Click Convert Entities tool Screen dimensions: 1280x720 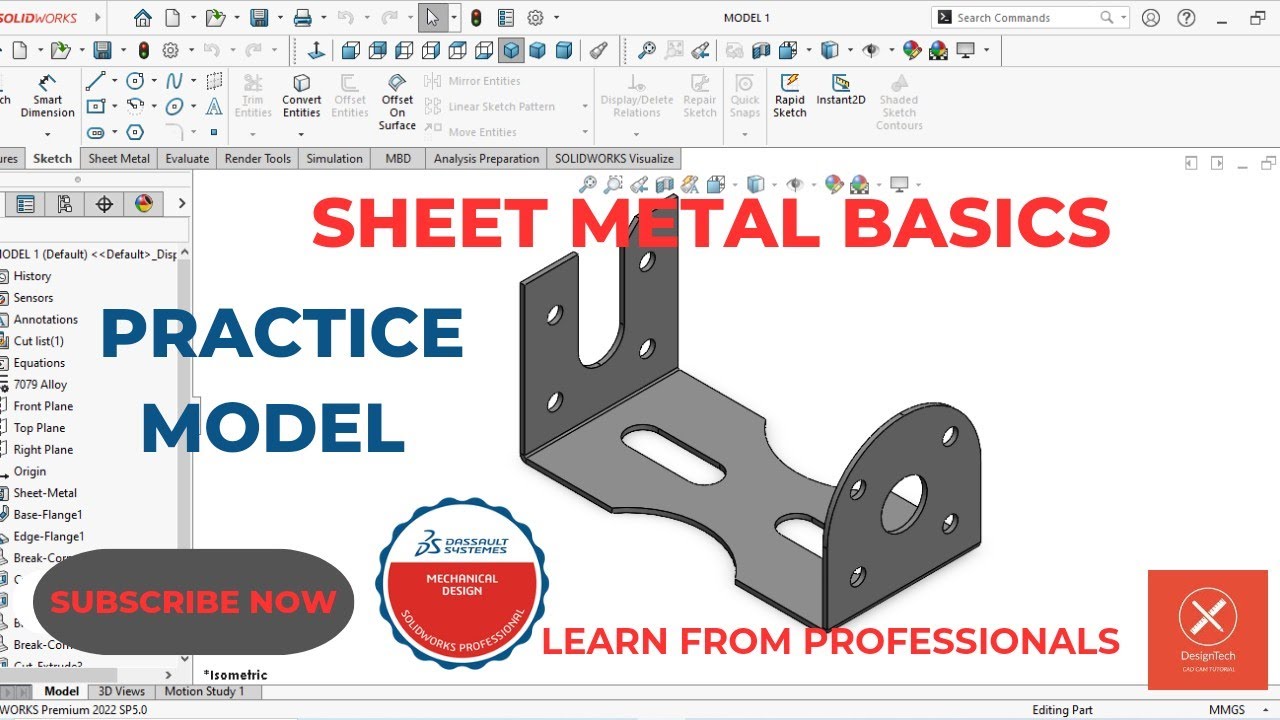(x=301, y=96)
